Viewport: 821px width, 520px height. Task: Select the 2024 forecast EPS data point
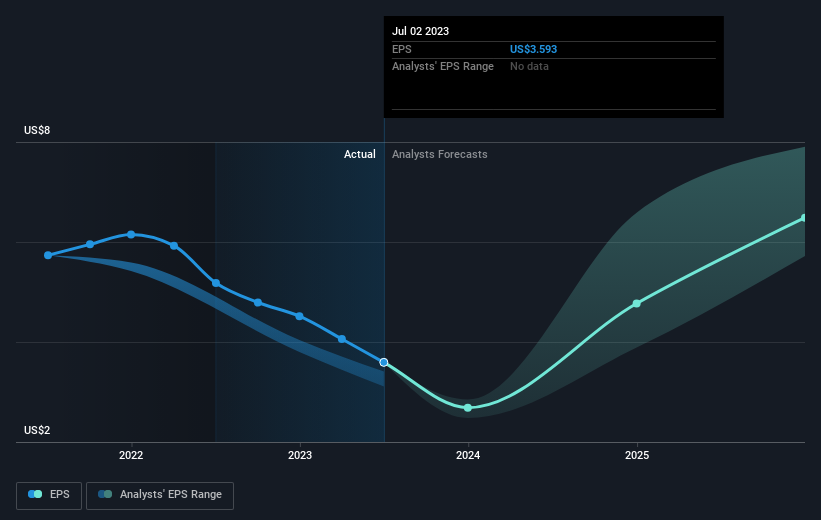tap(468, 407)
